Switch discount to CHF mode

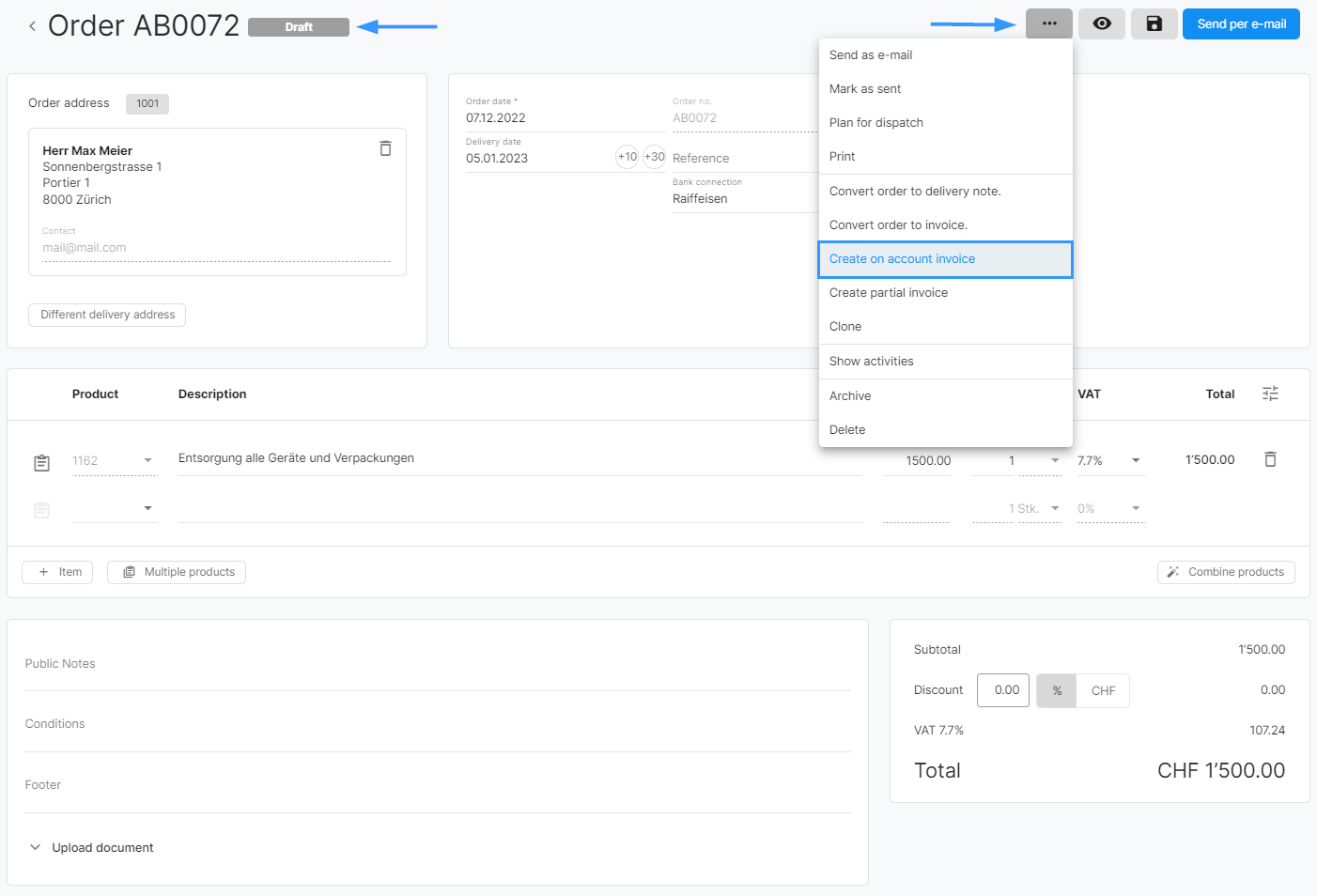(1103, 690)
